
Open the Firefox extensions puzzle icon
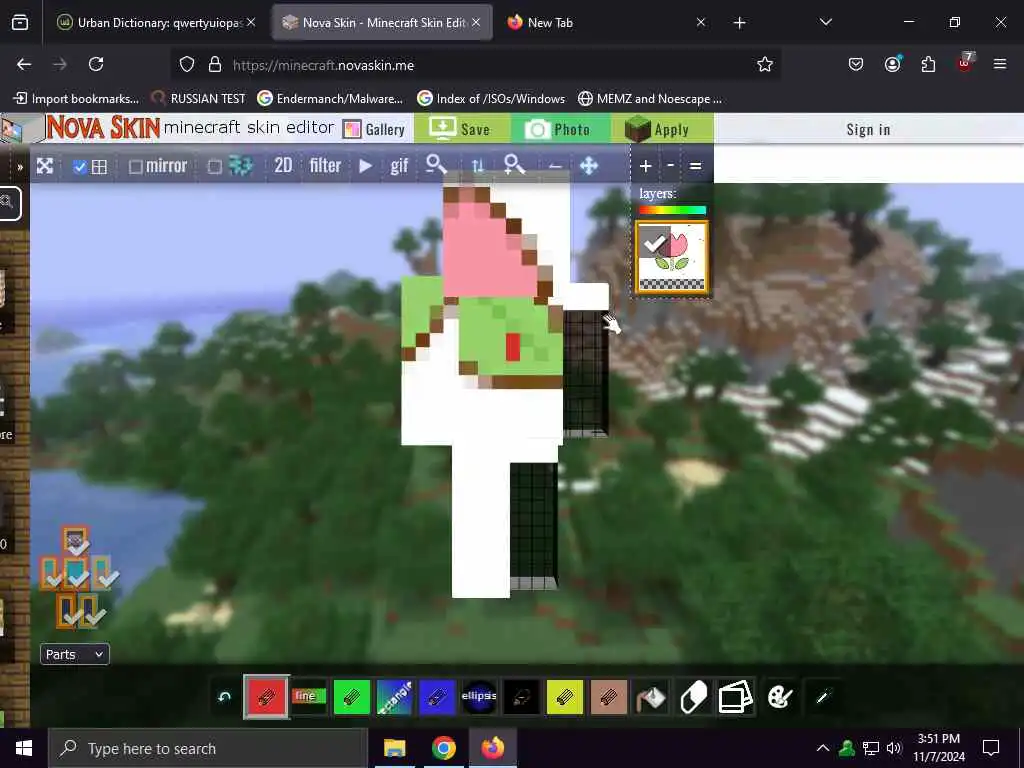click(x=928, y=64)
